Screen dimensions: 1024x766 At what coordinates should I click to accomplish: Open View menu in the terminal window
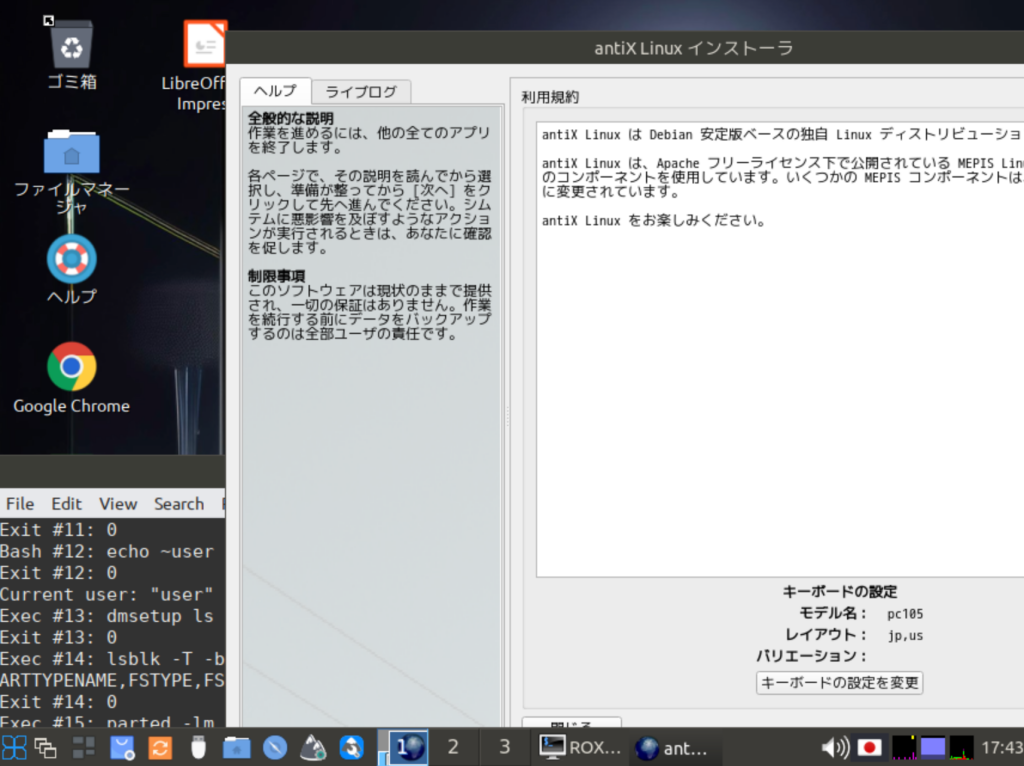(118, 503)
